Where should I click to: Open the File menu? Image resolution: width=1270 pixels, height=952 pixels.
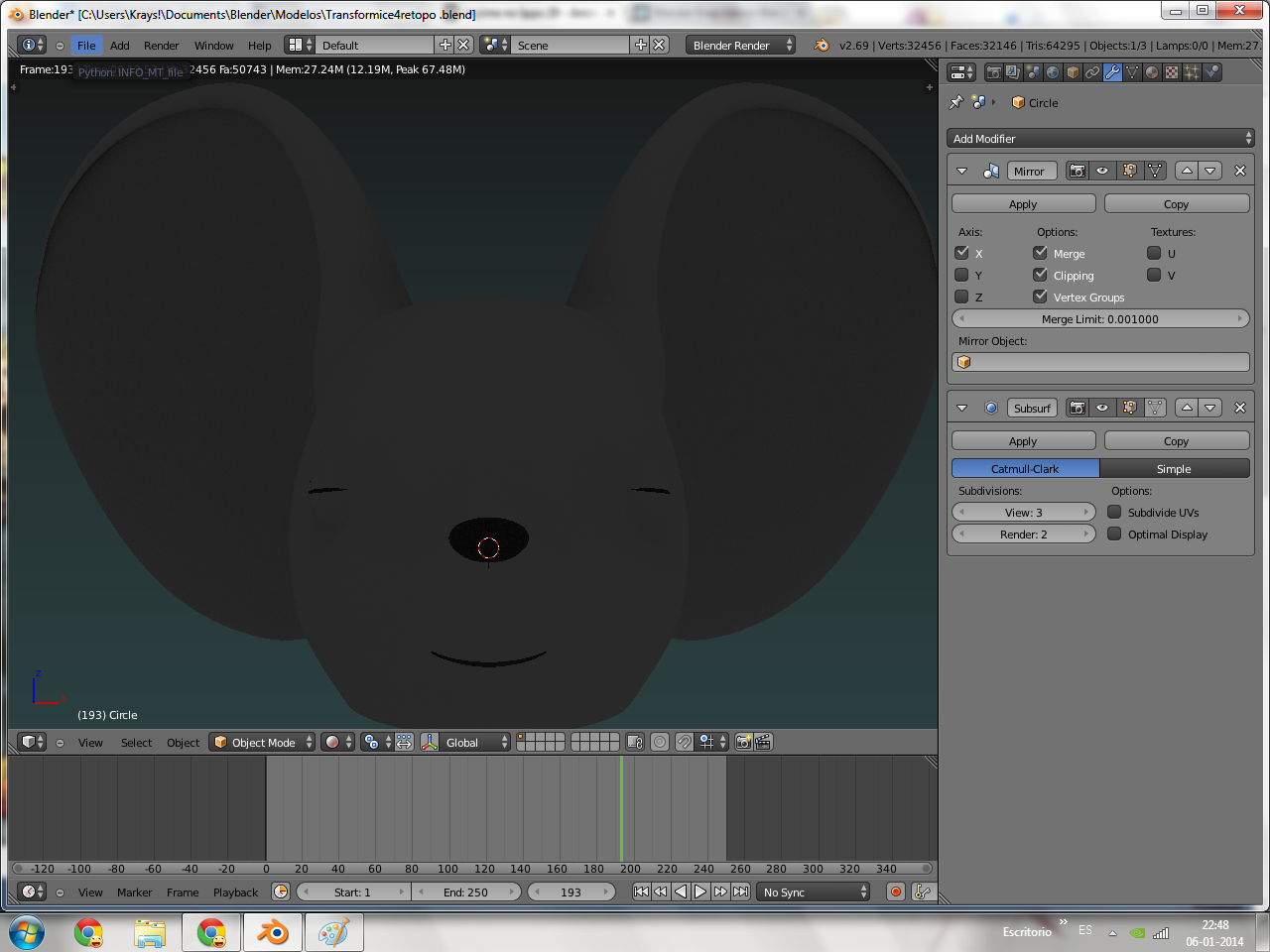coord(86,46)
